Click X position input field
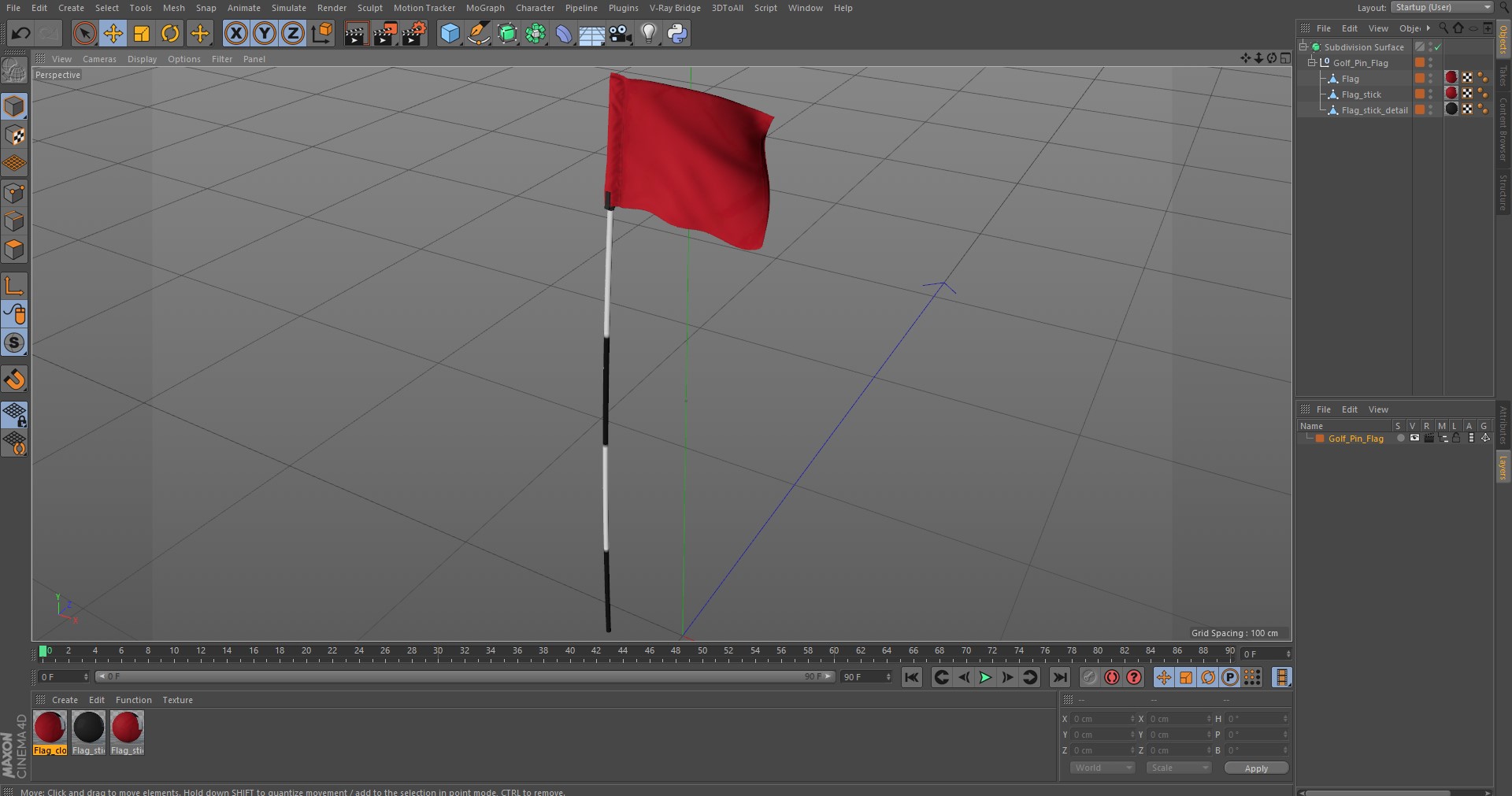1512x796 pixels. coord(1102,719)
